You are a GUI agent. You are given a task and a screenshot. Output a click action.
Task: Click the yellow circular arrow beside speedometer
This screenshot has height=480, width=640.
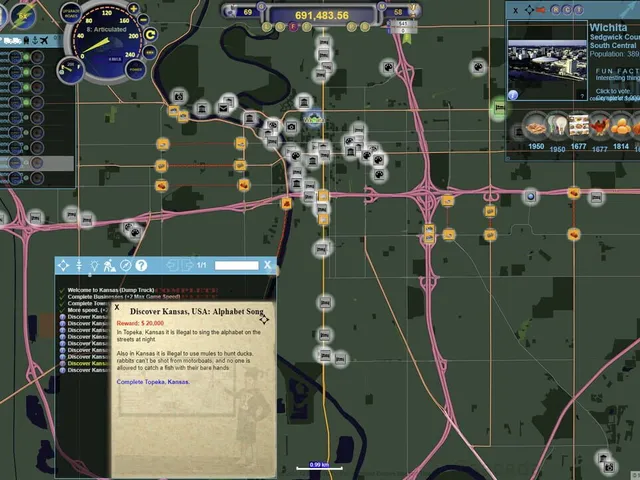coord(150,35)
